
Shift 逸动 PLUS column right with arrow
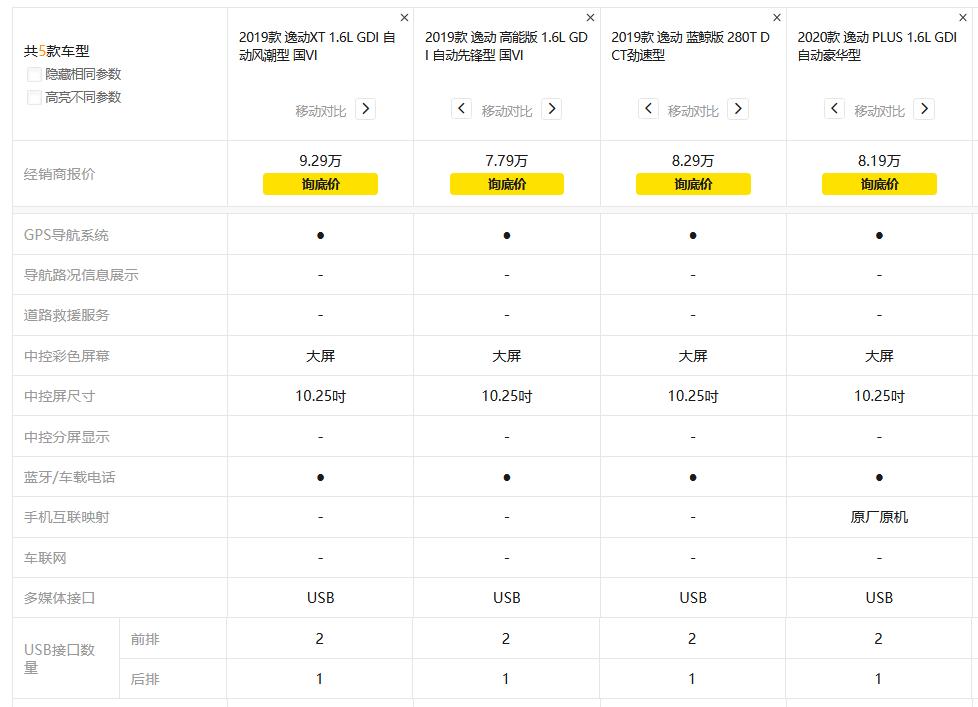925,109
